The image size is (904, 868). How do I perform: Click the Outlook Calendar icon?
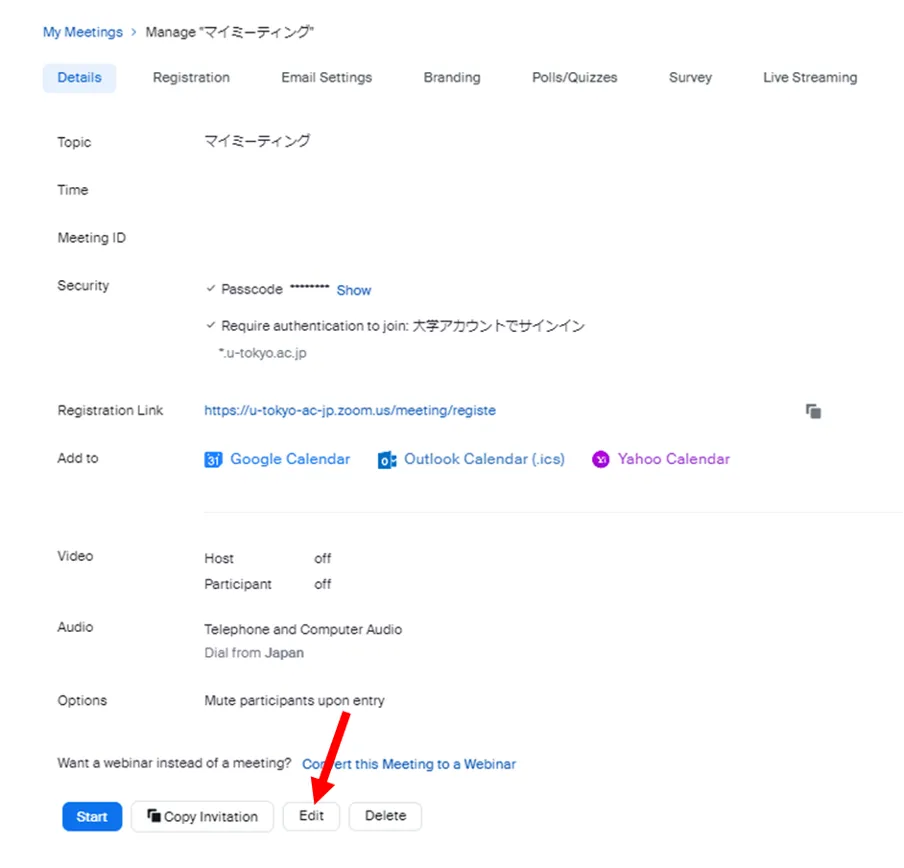387,460
